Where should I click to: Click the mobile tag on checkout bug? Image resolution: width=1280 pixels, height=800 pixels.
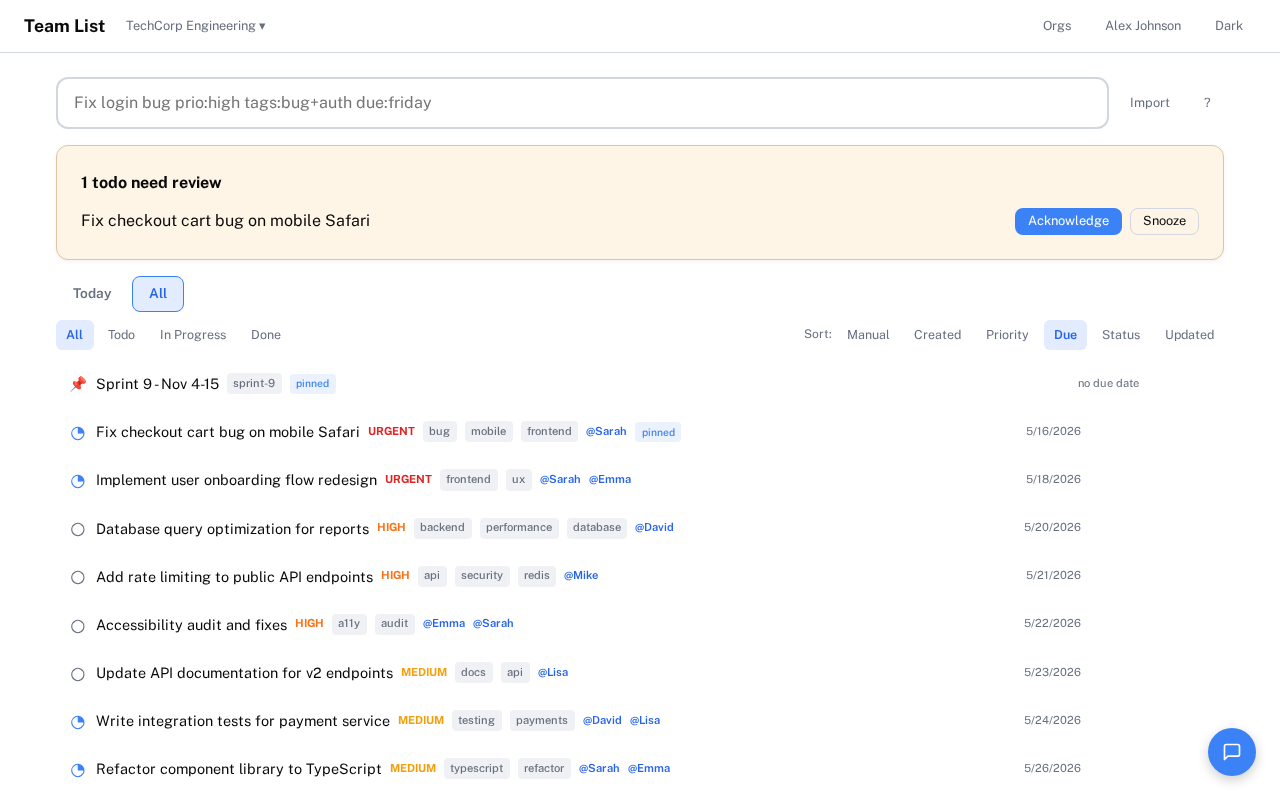(489, 432)
